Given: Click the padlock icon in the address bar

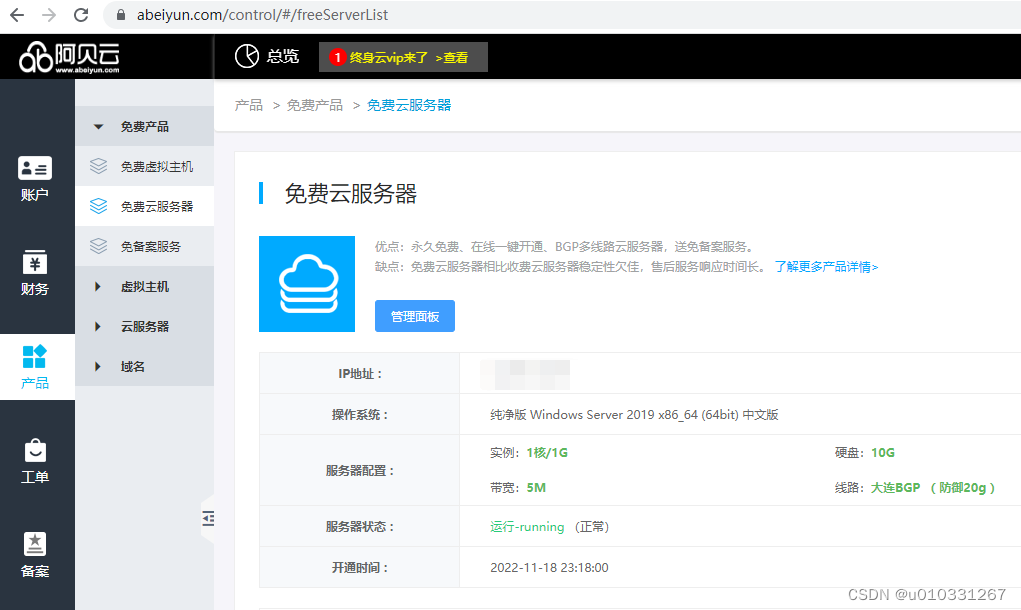Looking at the screenshot, I should (120, 15).
